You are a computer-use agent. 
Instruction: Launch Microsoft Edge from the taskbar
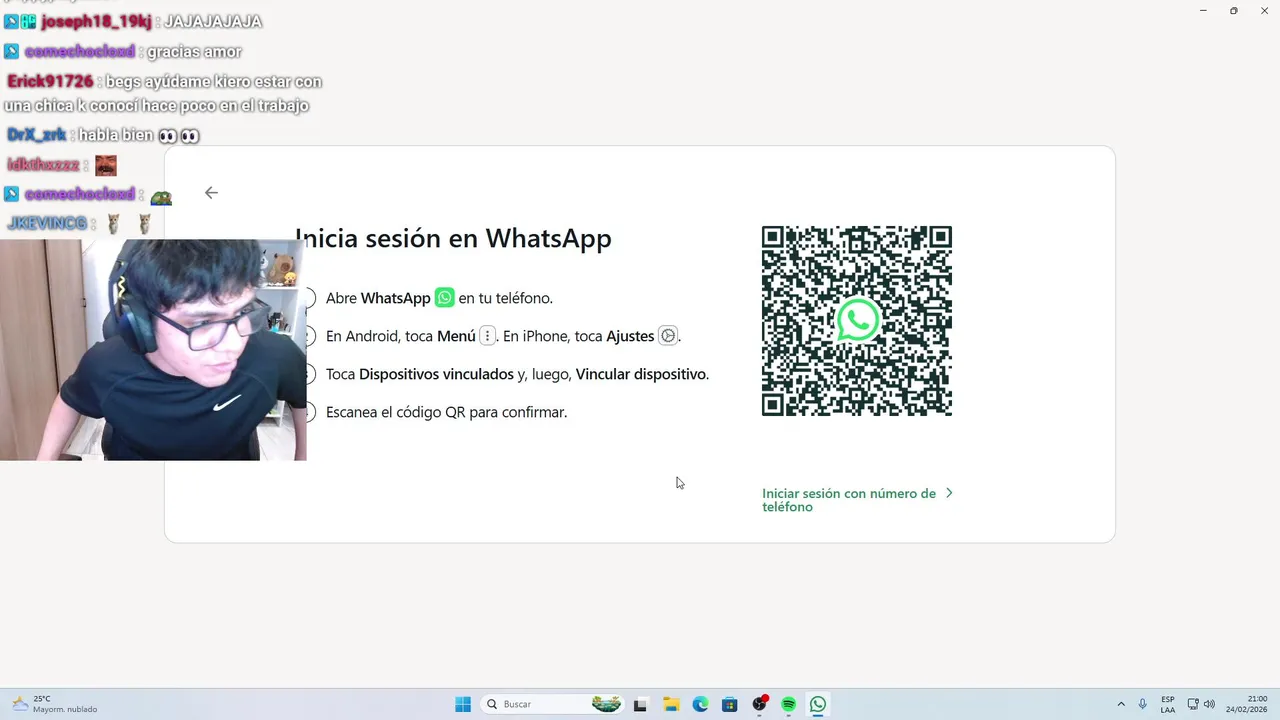[700, 704]
